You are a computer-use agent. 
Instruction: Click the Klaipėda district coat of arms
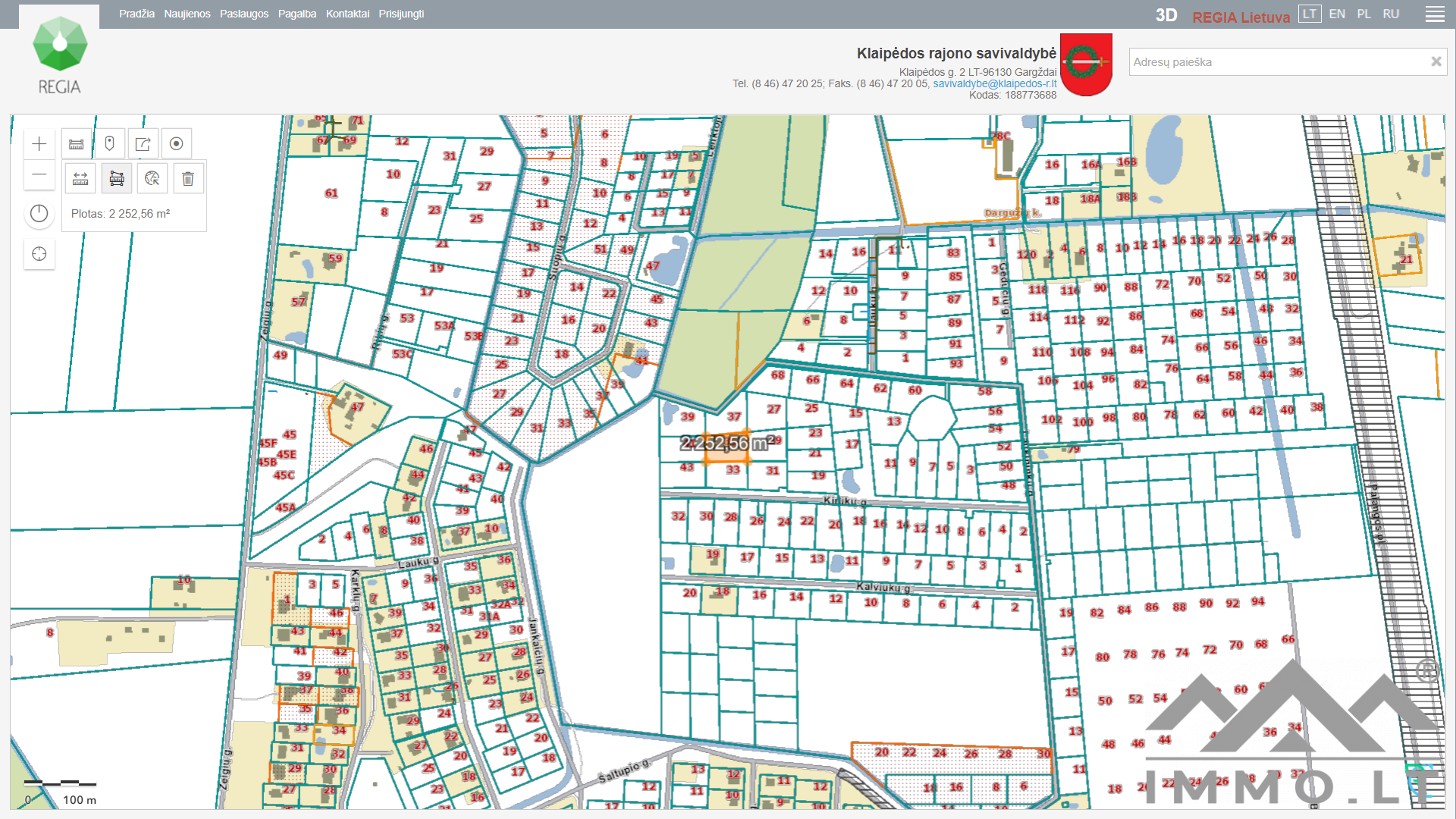1086,64
